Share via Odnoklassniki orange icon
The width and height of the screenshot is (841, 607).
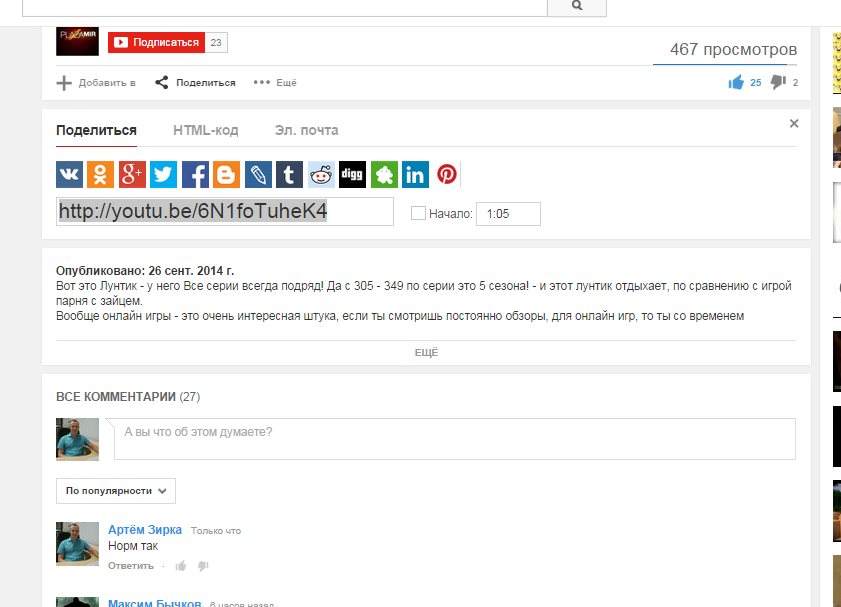[x=100, y=174]
